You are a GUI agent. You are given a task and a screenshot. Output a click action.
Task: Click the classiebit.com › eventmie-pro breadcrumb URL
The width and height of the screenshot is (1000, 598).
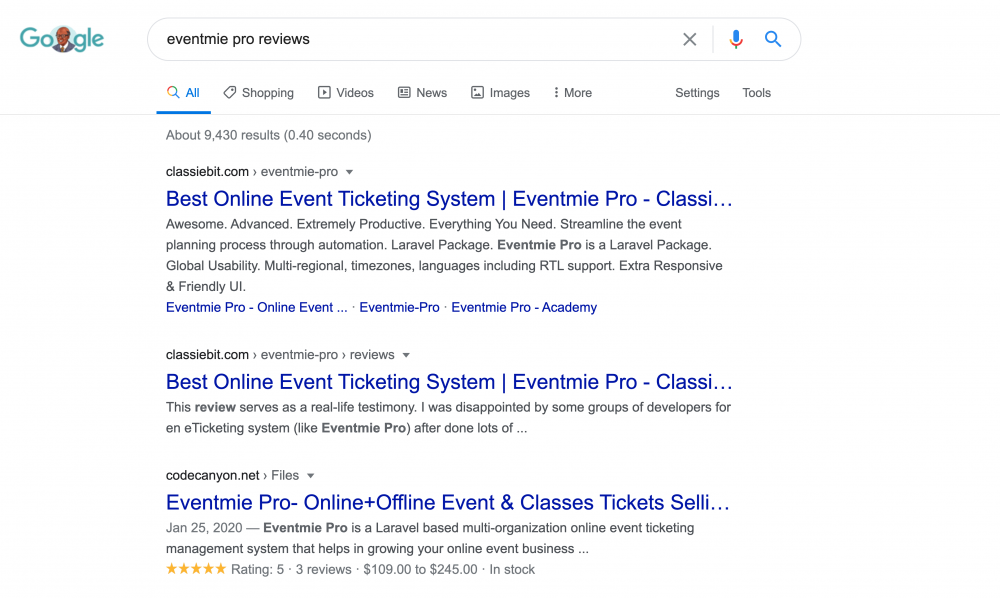(x=252, y=171)
